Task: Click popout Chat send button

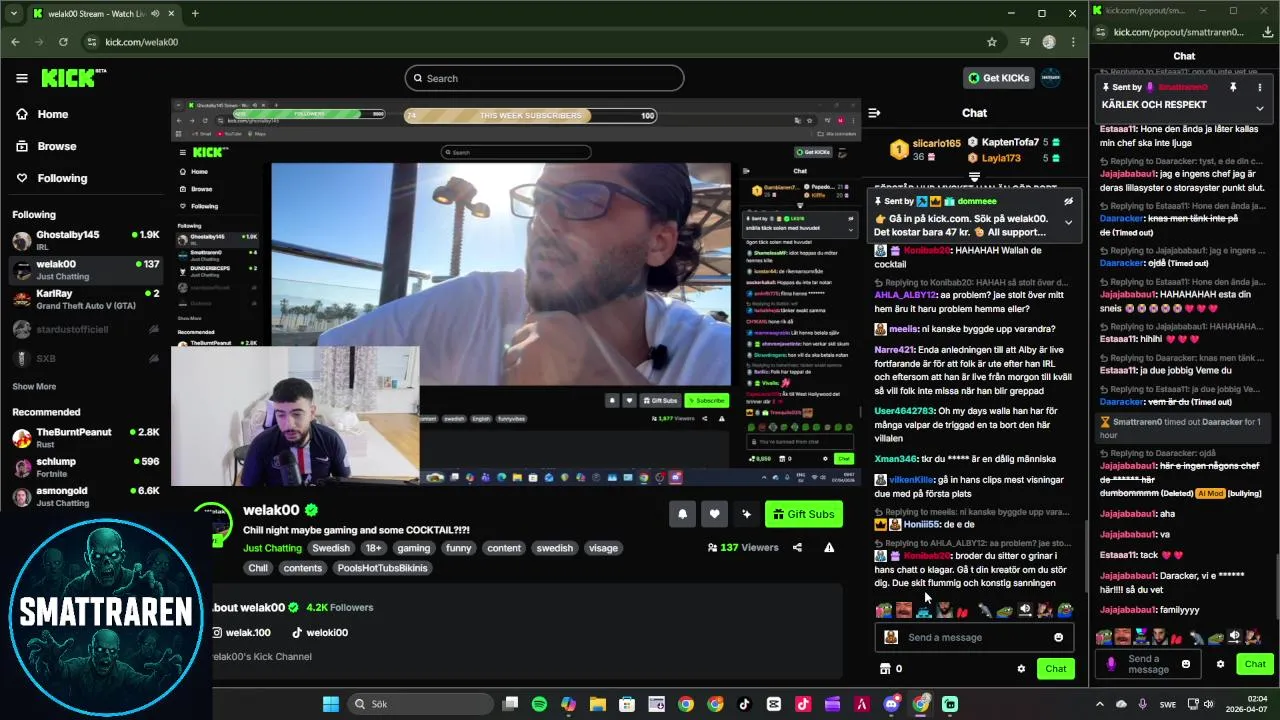Action: (x=1255, y=664)
